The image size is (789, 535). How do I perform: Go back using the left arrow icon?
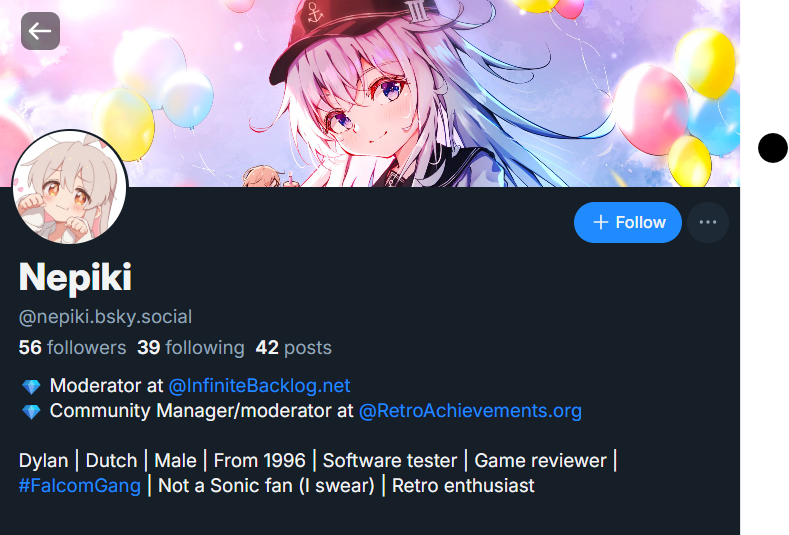pyautogui.click(x=40, y=31)
